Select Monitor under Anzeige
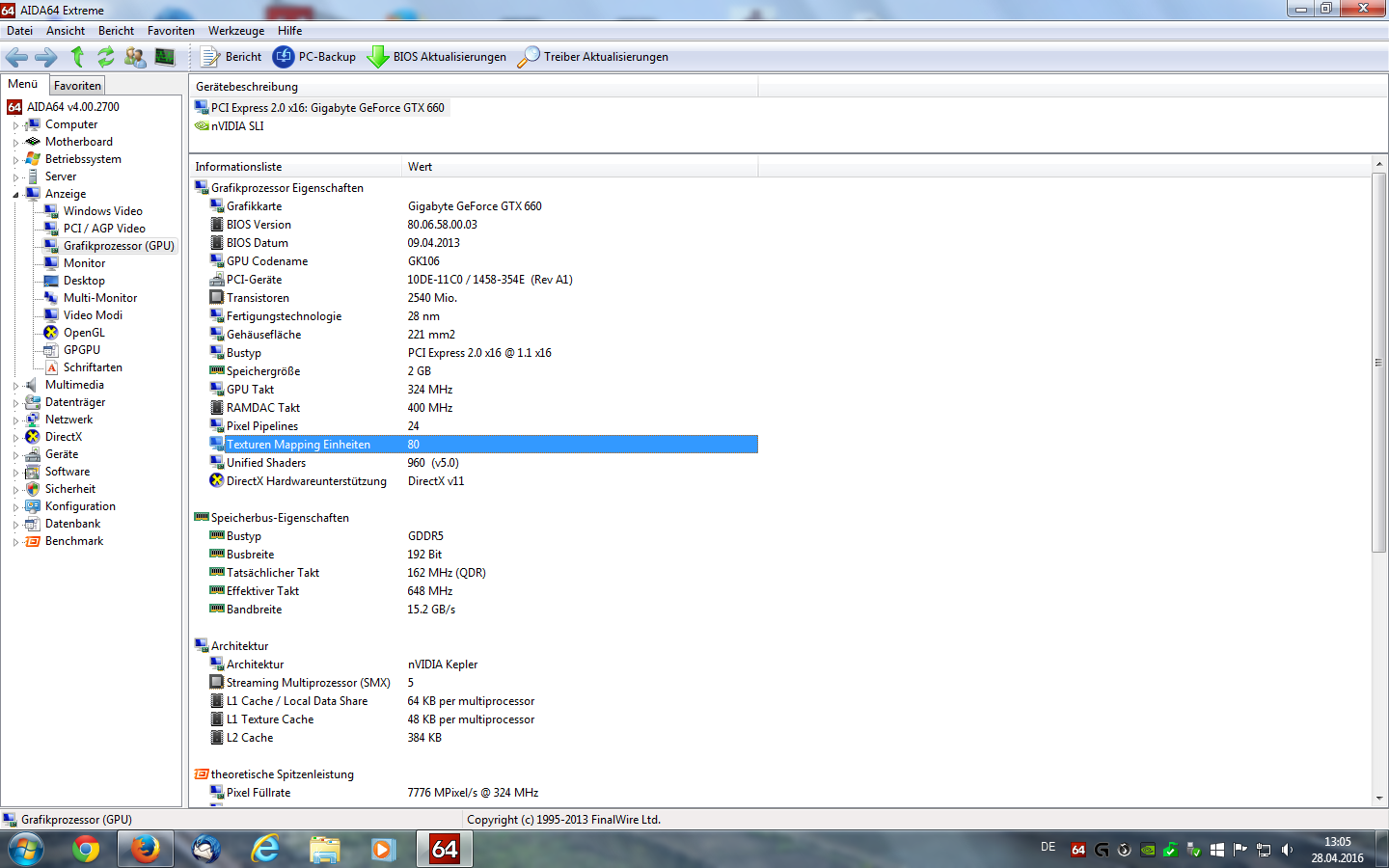Screen dimensions: 1389x868 tap(84, 263)
